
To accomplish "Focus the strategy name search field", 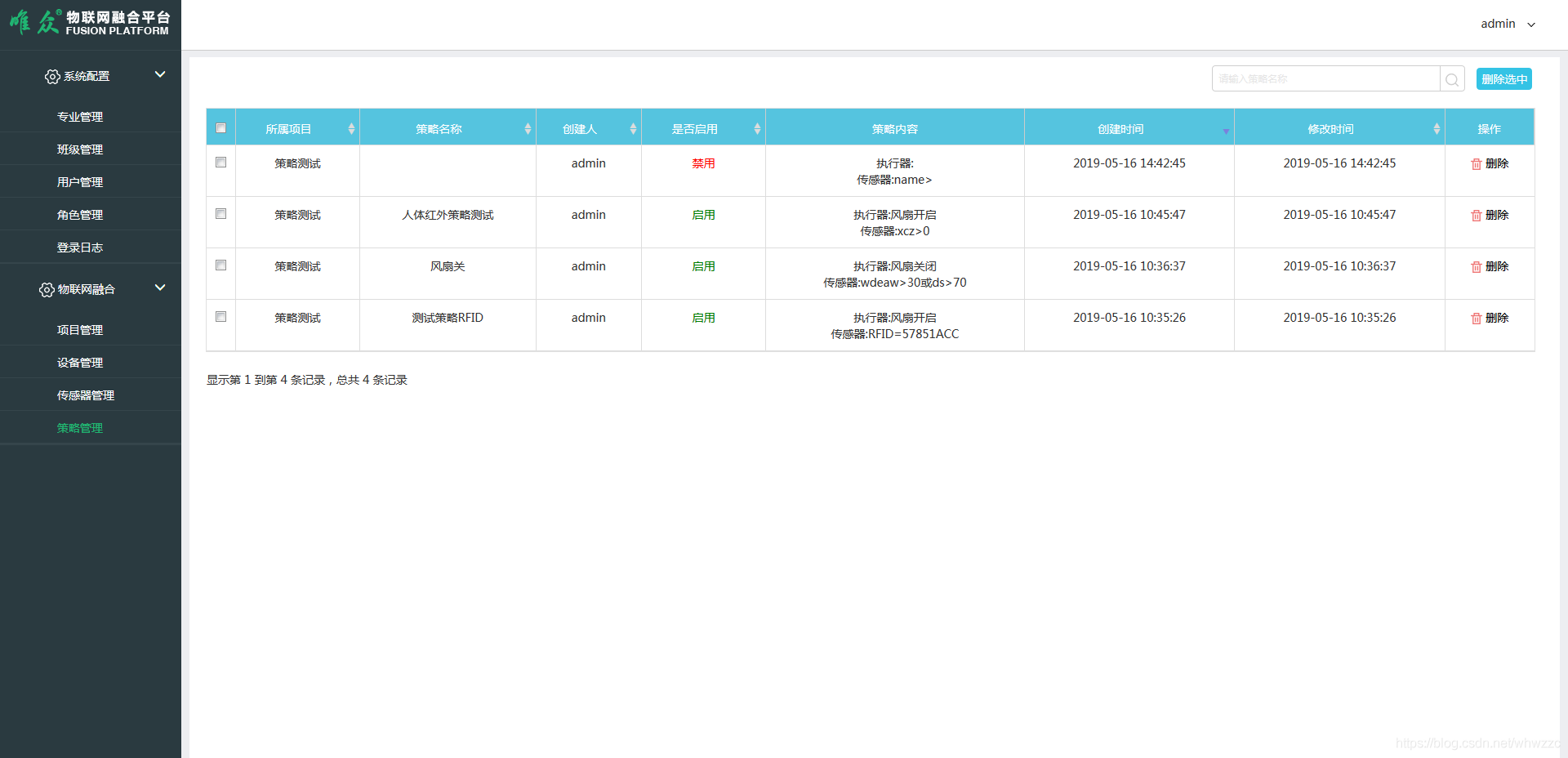I will tap(1326, 79).
